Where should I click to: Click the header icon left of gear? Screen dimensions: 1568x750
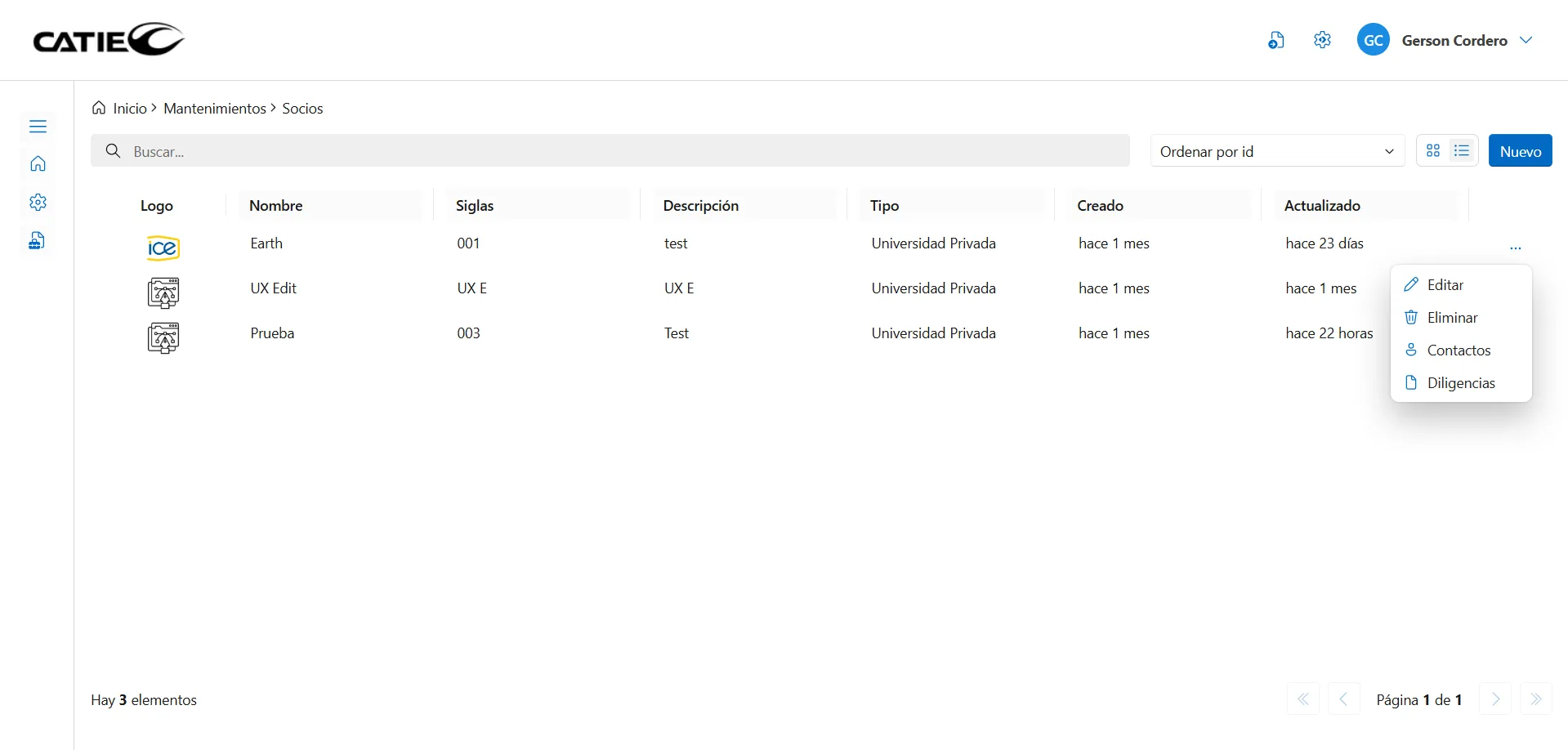click(x=1275, y=40)
